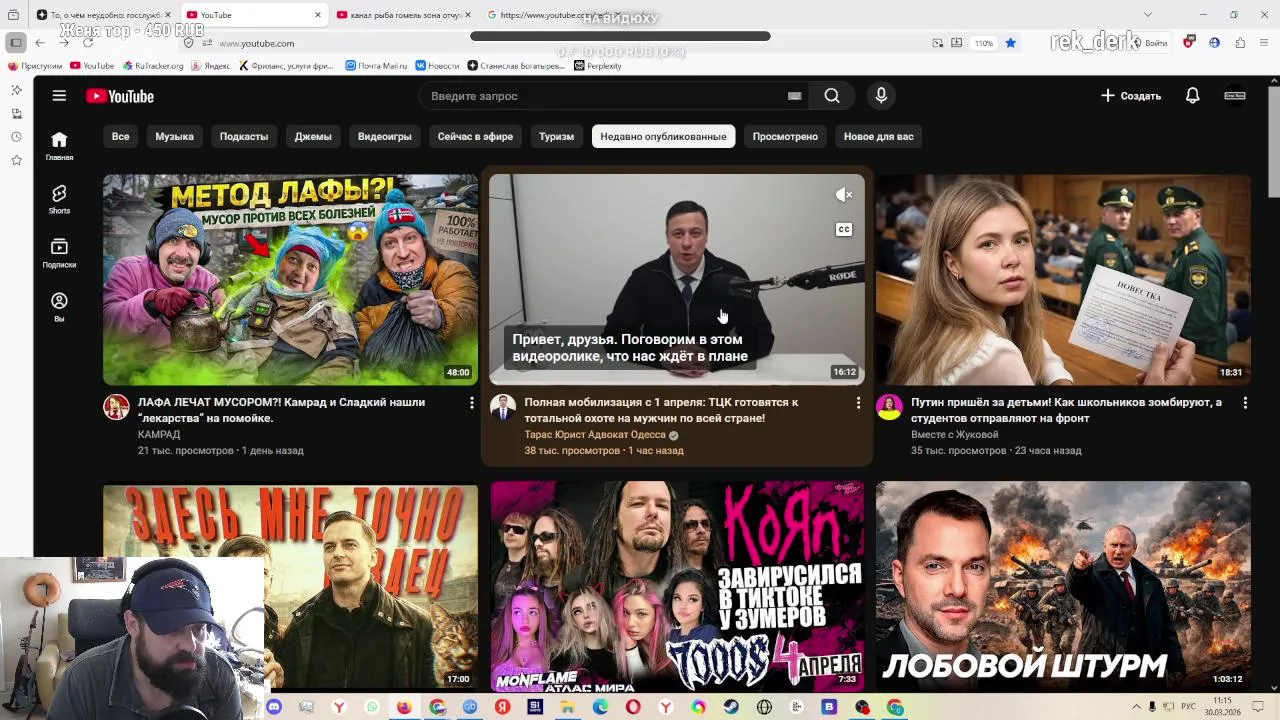The width and height of the screenshot is (1280, 720).
Task: Open YouTube notifications bell
Action: click(x=1192, y=96)
